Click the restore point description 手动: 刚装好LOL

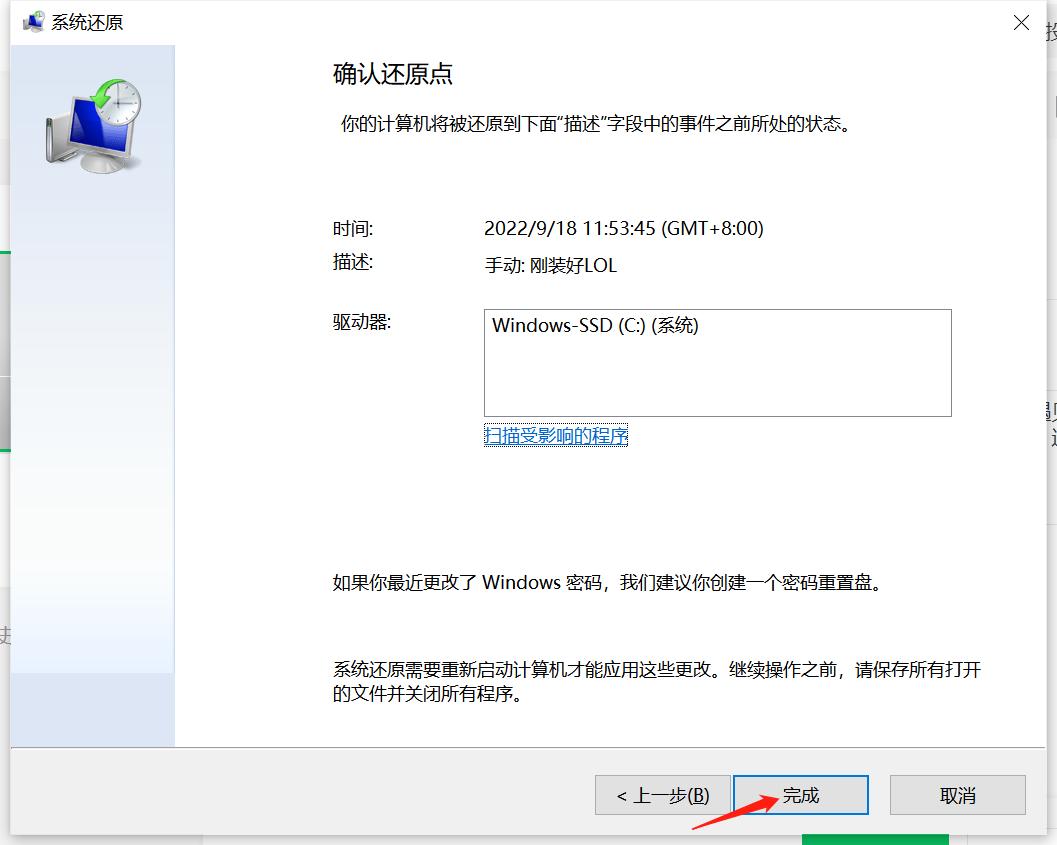tap(548, 265)
